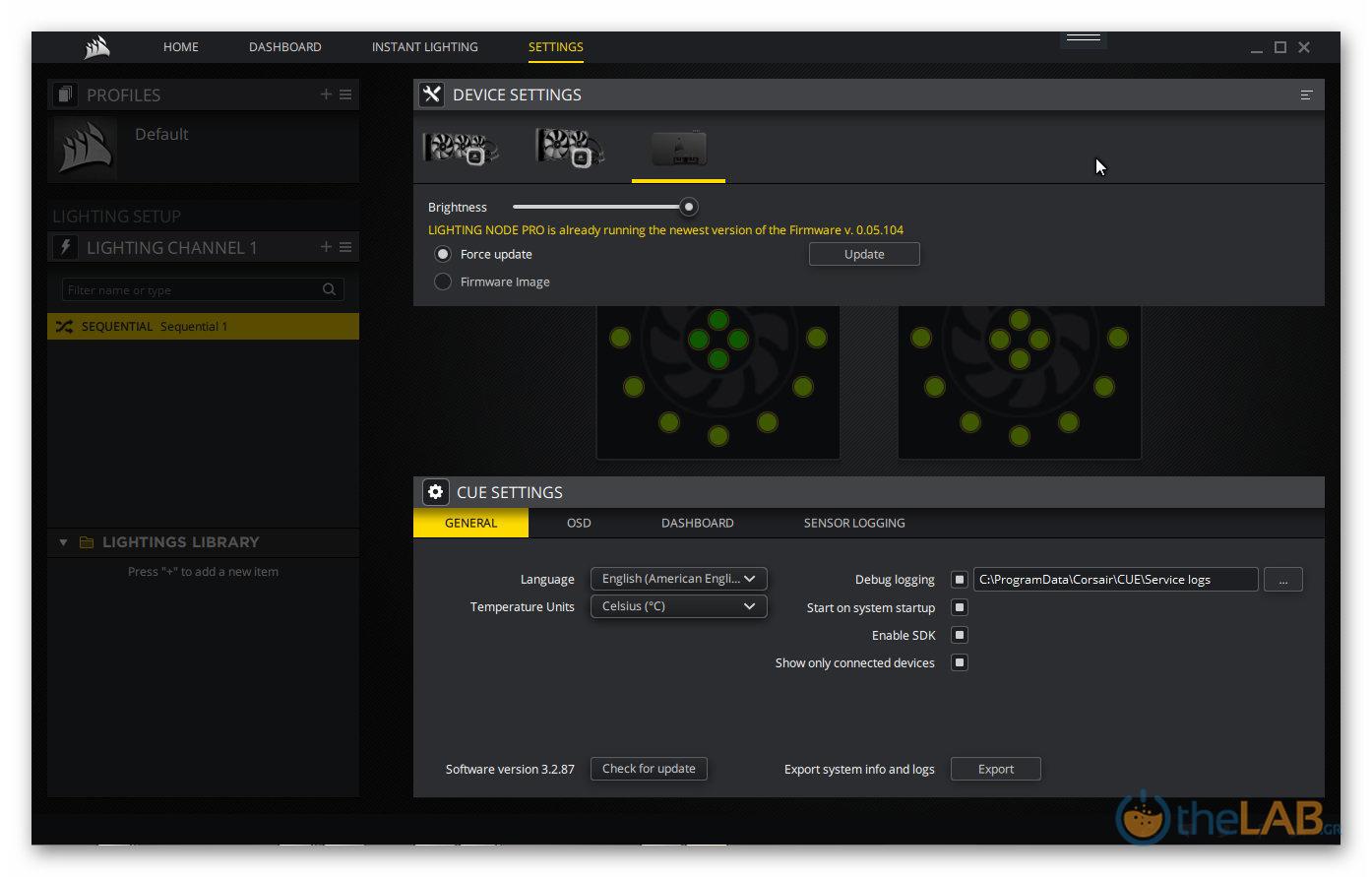
Task: Open the Profiles panel hamburger menu
Action: pos(345,94)
